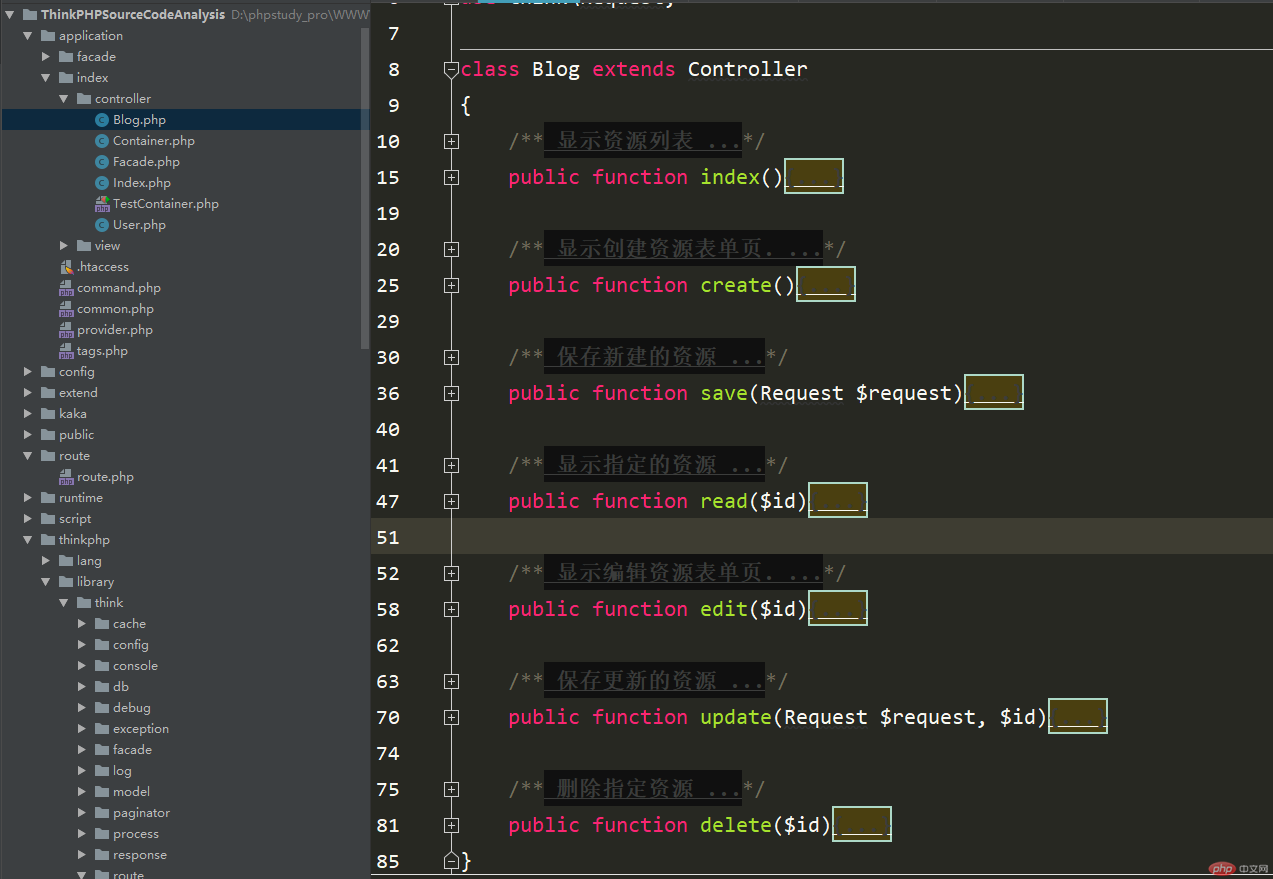
Task: Click the thinkphp folder icon
Action: coord(48,540)
